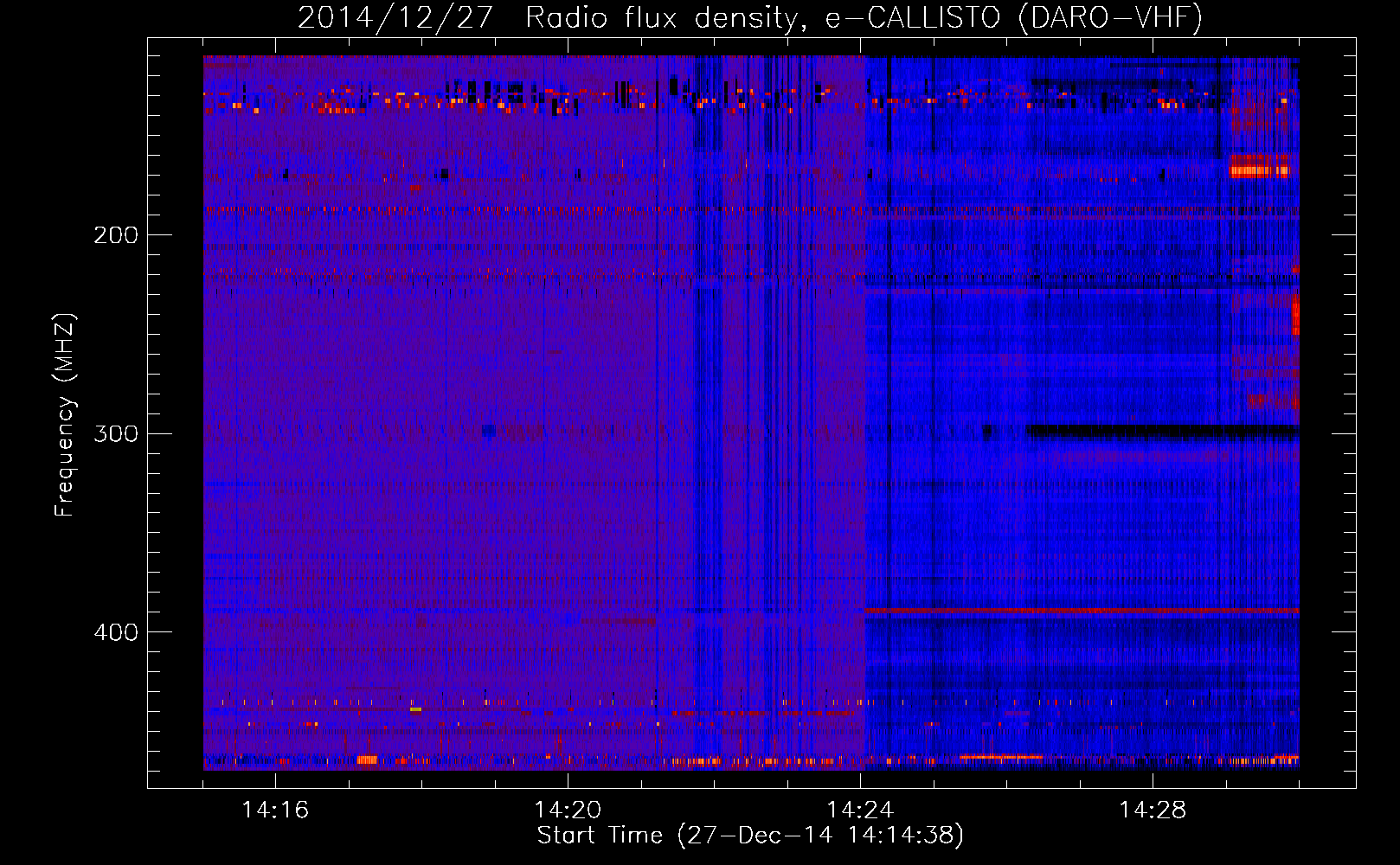Image resolution: width=1400 pixels, height=865 pixels.
Task: Click the plot title "Radio flux density, e-CALLISTO (DARO-VHF)"
Action: (x=864, y=18)
